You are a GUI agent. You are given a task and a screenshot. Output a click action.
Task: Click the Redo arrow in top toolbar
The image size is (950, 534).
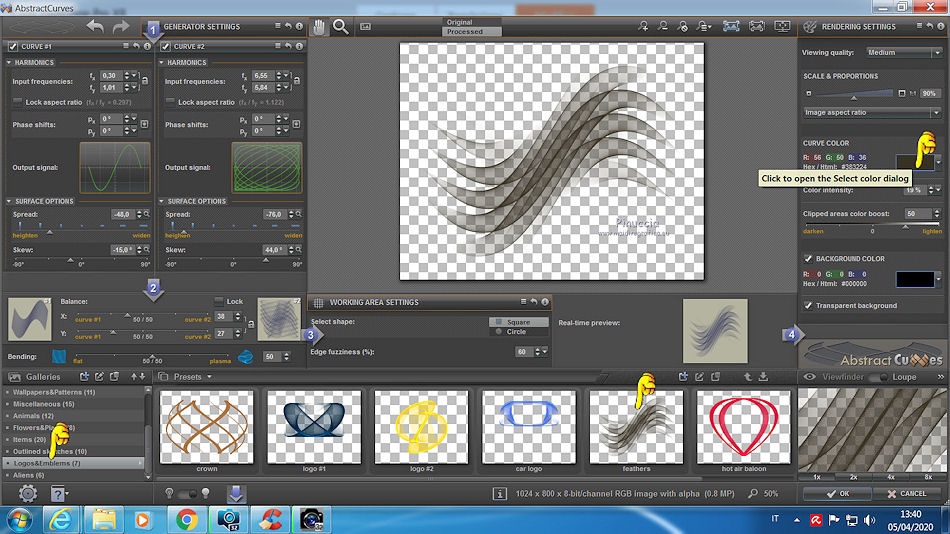pyautogui.click(x=121, y=27)
